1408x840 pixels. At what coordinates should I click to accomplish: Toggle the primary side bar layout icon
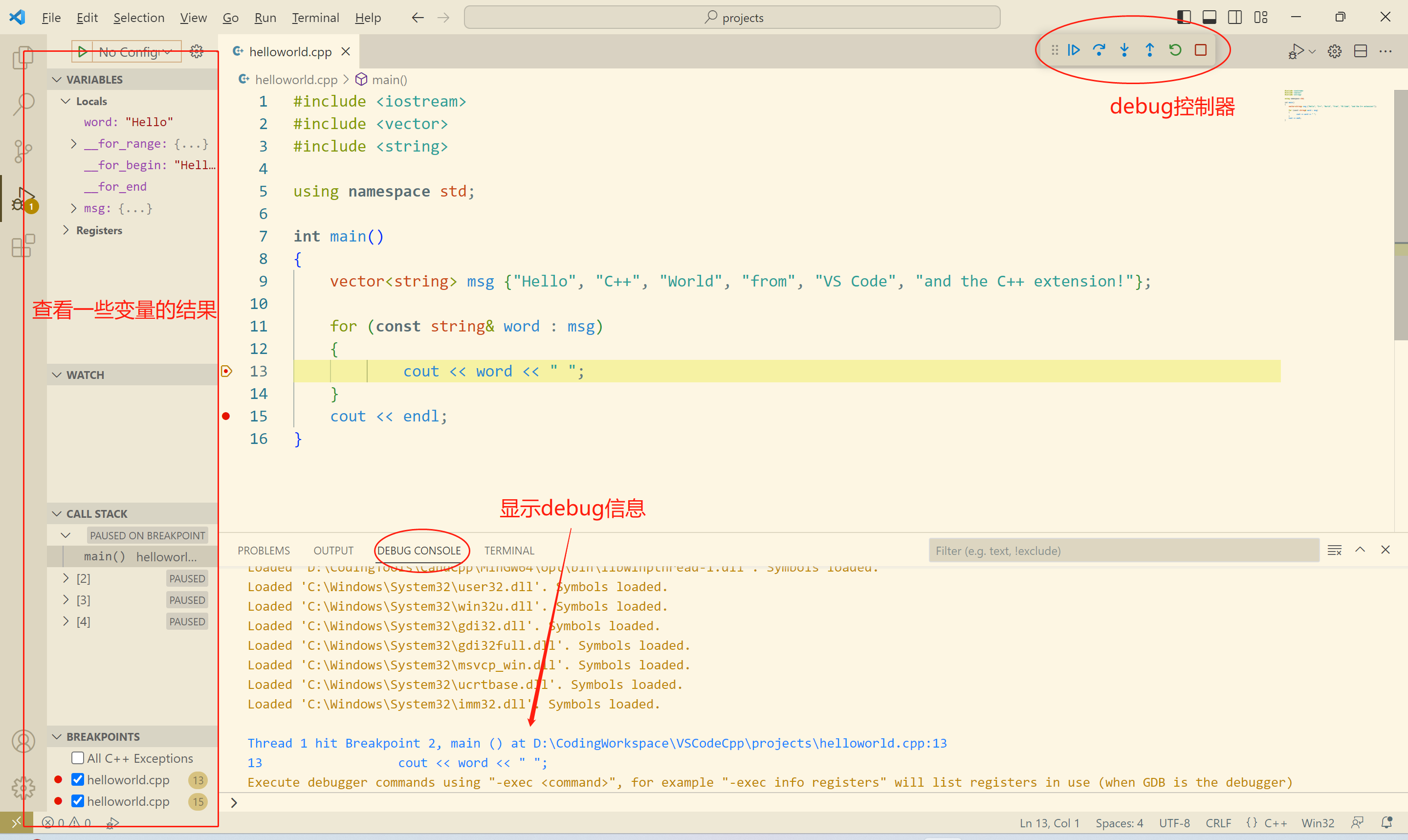click(1184, 18)
